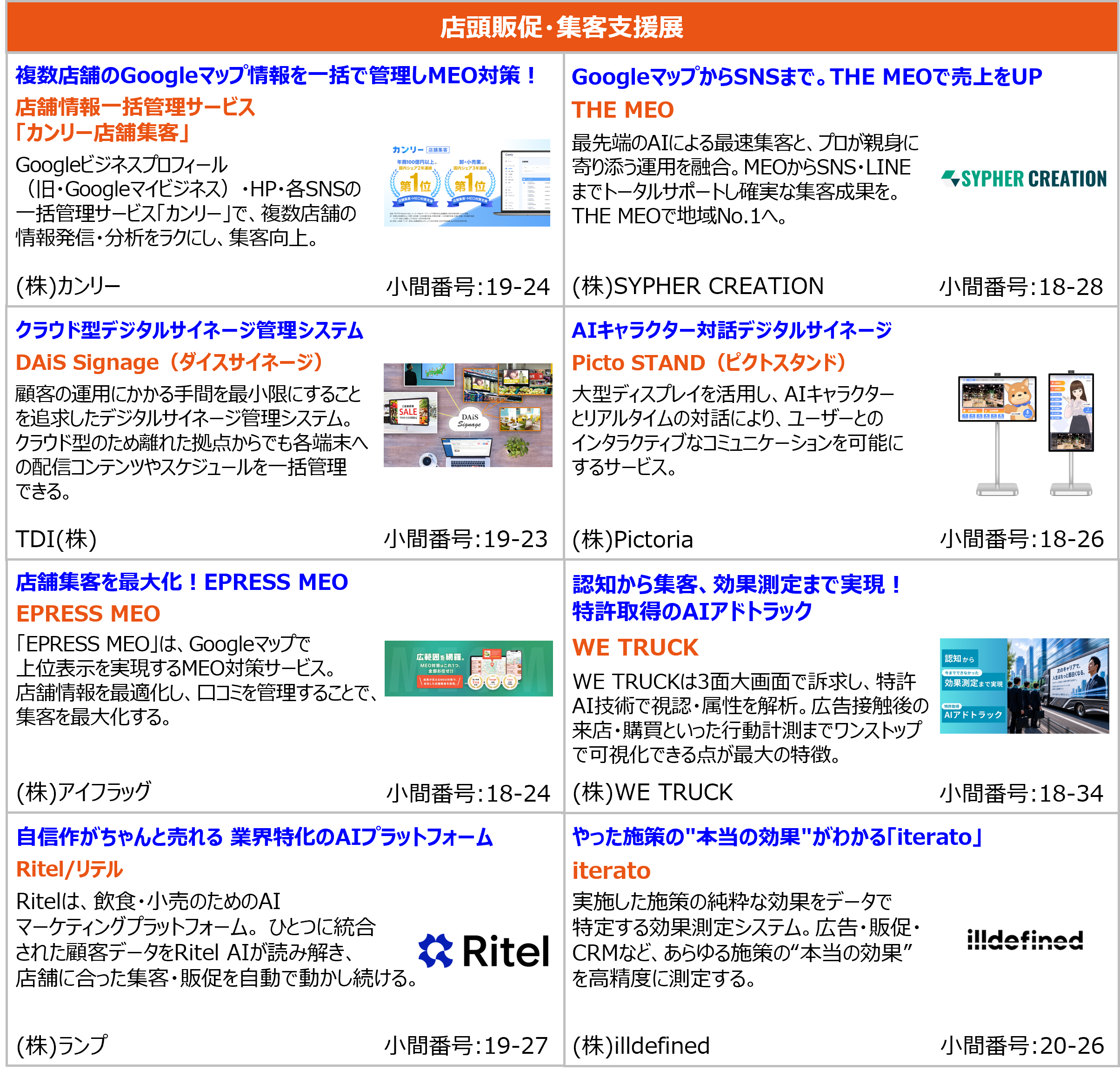The image size is (1120, 1071).
Task: Open the green EPRESS MEO banner image
Action: [469, 669]
